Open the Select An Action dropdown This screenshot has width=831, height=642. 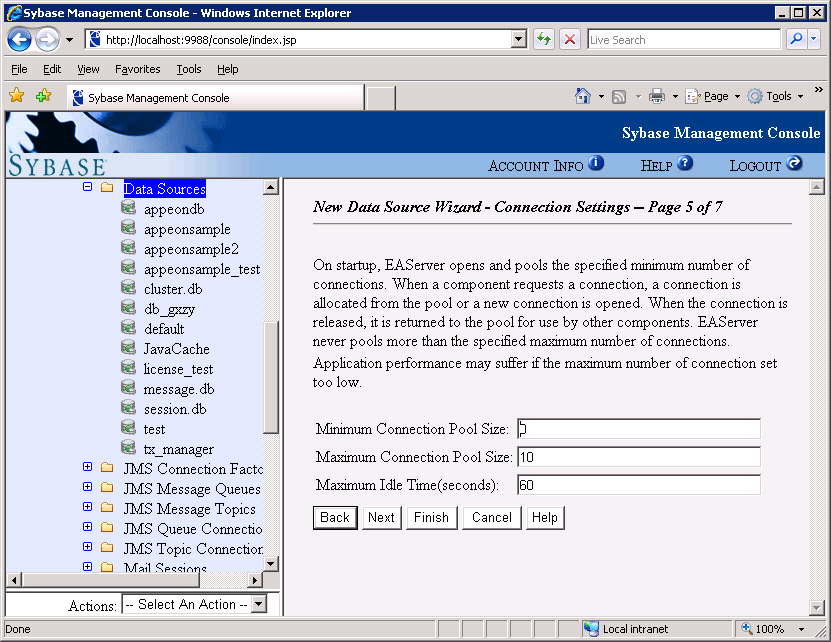coord(194,604)
